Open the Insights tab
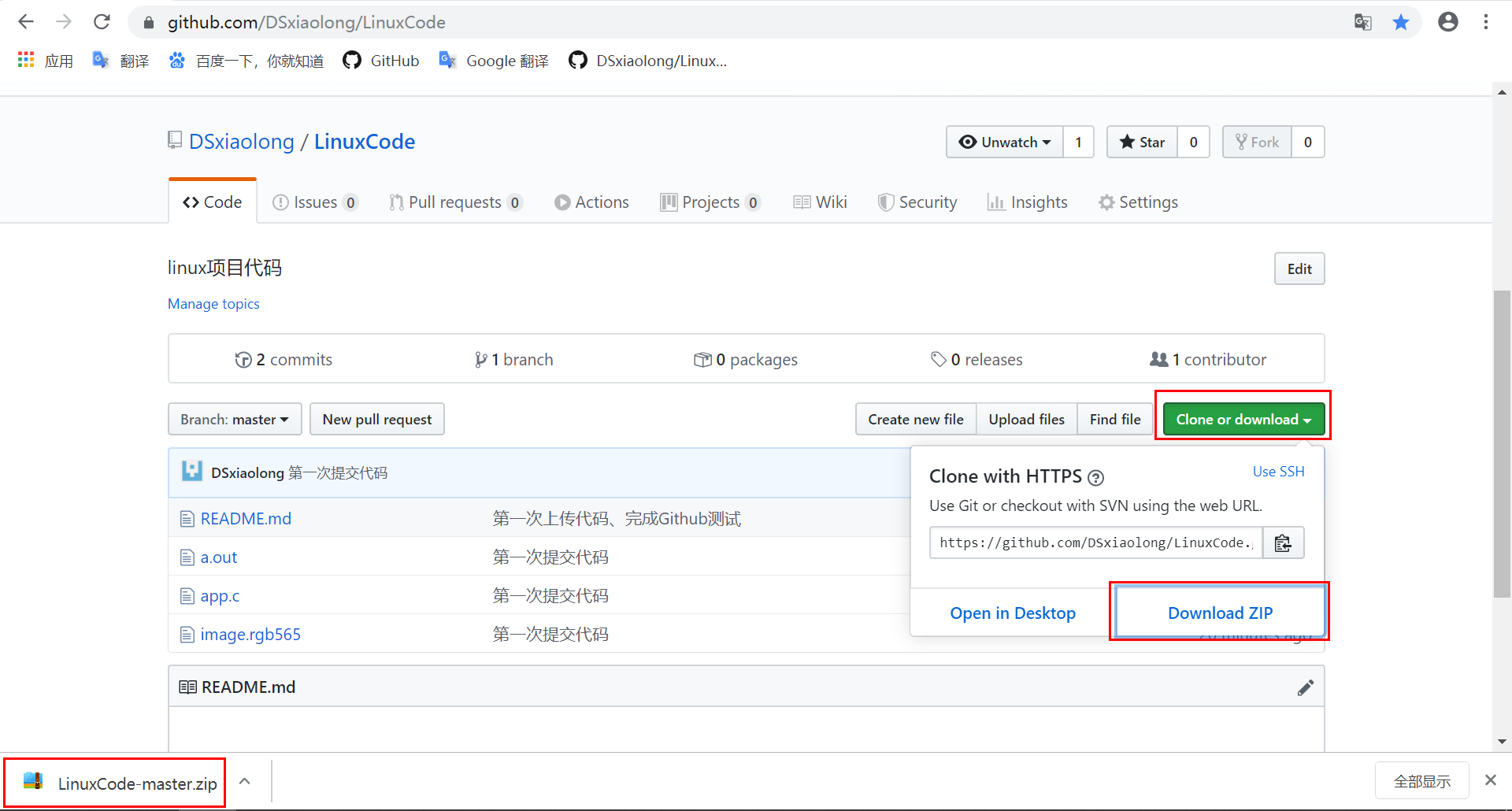The height and width of the screenshot is (811, 1512). pyautogui.click(x=1028, y=202)
